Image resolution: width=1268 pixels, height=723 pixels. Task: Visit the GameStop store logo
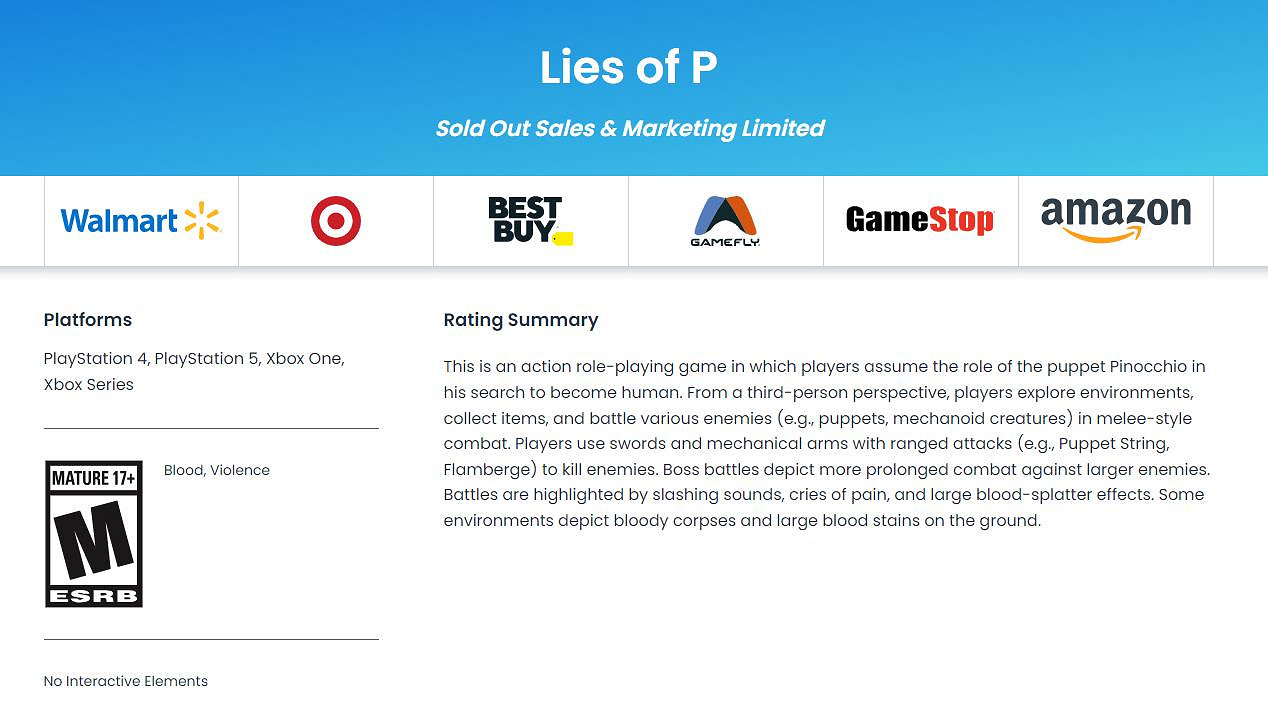(x=920, y=220)
